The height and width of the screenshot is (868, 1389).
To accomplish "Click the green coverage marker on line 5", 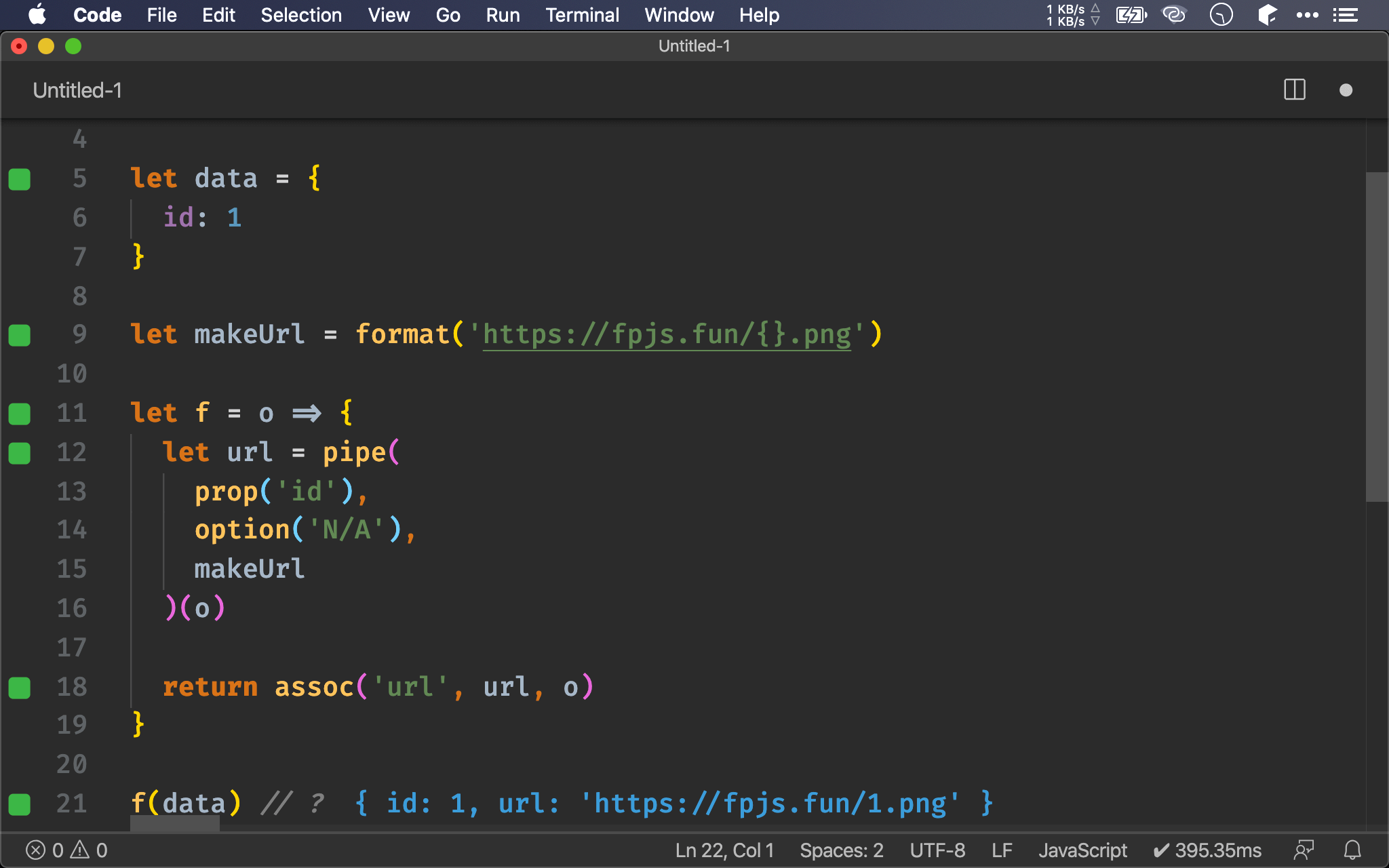I will pyautogui.click(x=19, y=179).
